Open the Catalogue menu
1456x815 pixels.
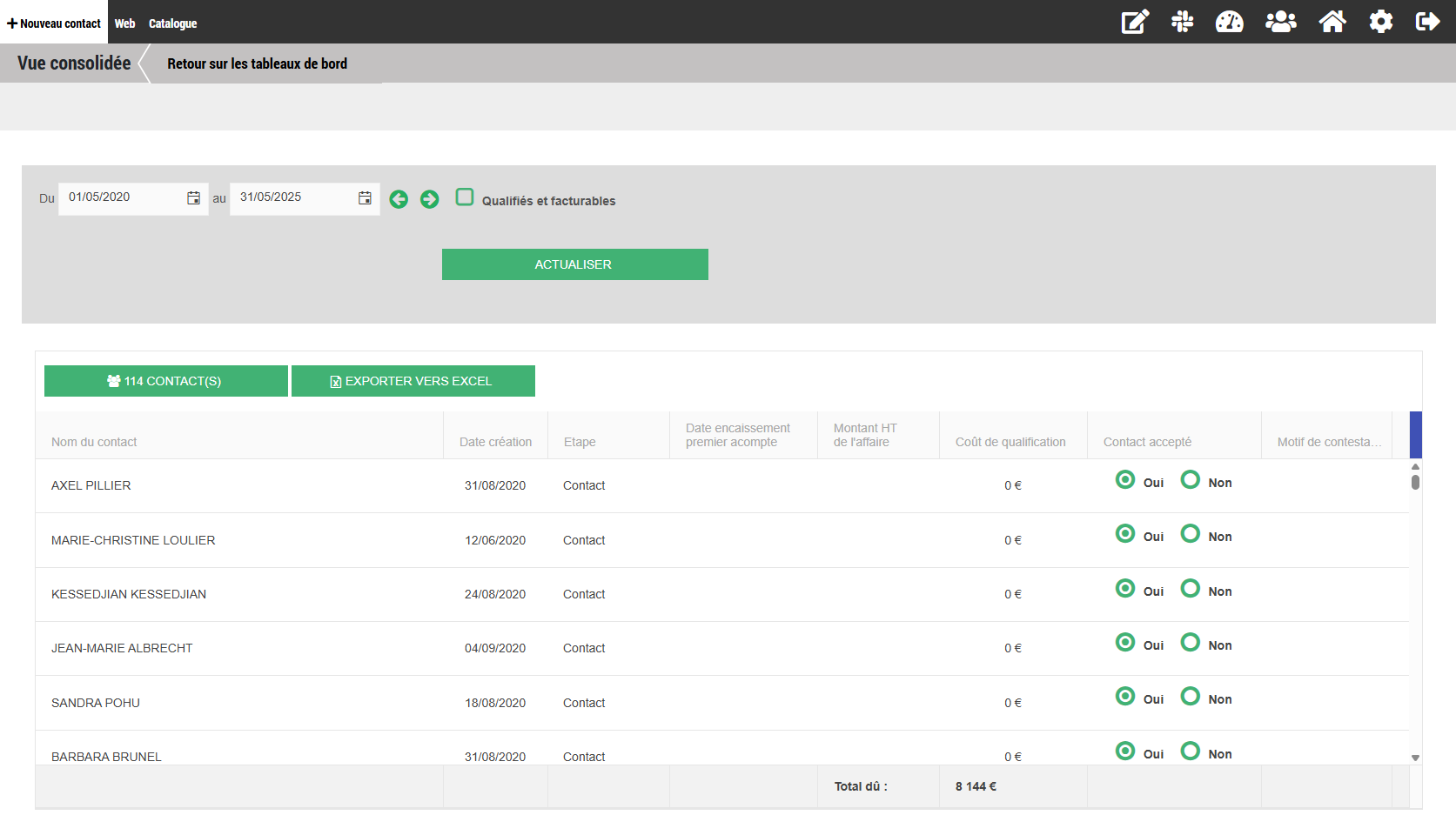[x=172, y=23]
